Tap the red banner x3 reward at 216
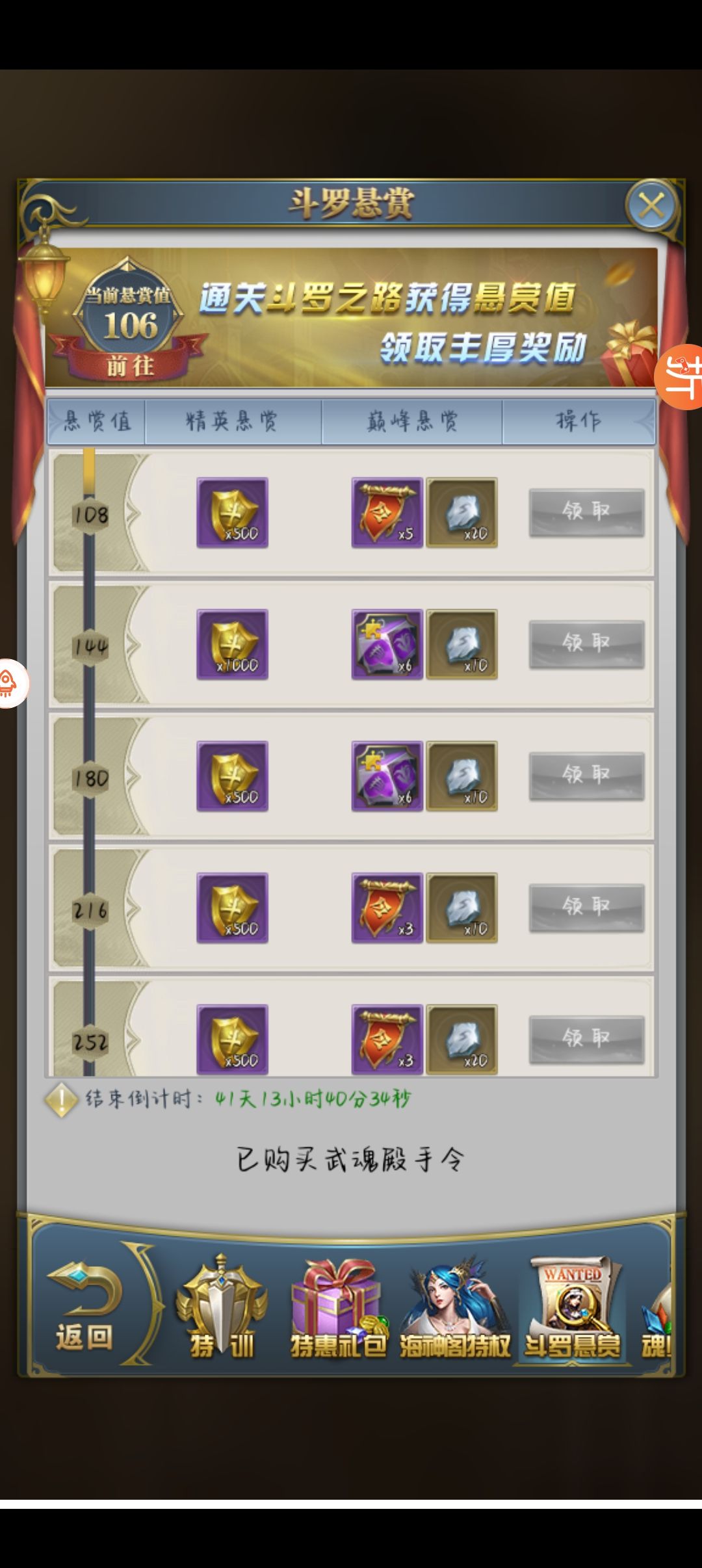The width and height of the screenshot is (702, 1568). pyautogui.click(x=387, y=908)
